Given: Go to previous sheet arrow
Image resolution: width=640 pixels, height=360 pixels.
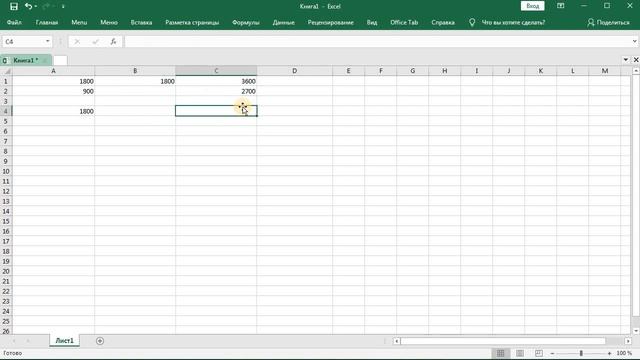Looking at the screenshot, I should 13,341.
